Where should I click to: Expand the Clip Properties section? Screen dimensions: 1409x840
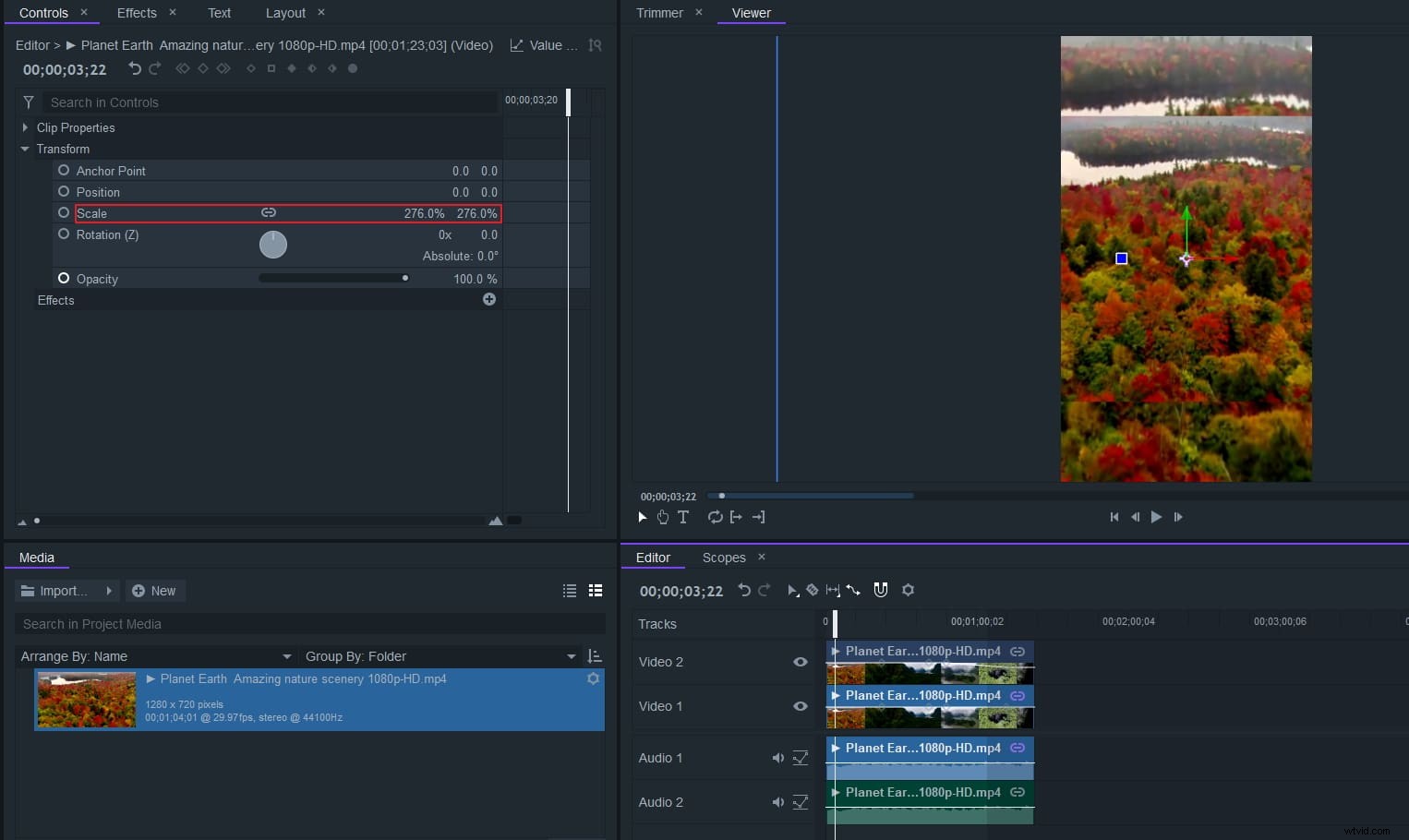[x=23, y=127]
